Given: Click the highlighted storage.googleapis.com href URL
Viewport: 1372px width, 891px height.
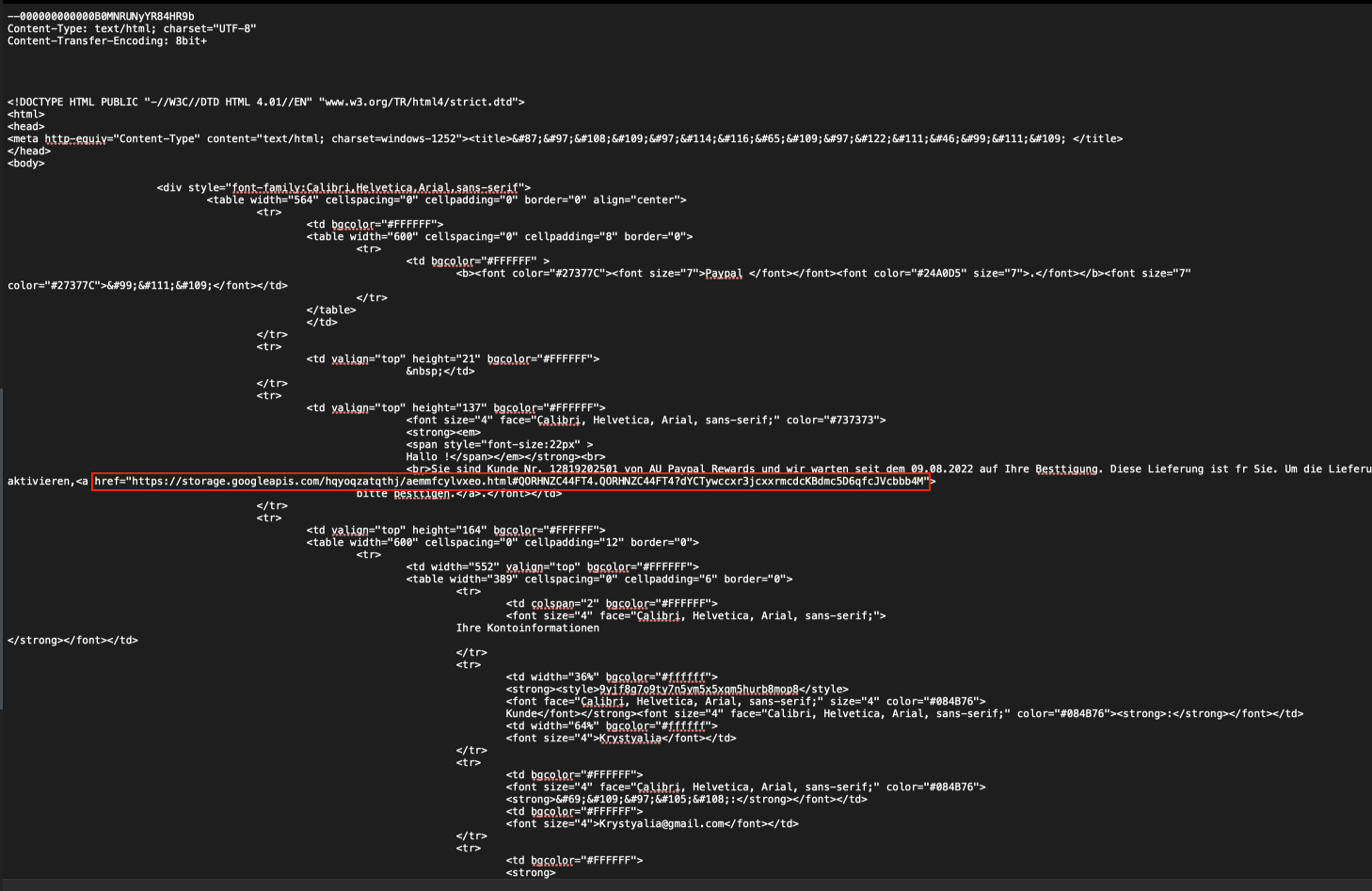Looking at the screenshot, I should pos(511,482).
